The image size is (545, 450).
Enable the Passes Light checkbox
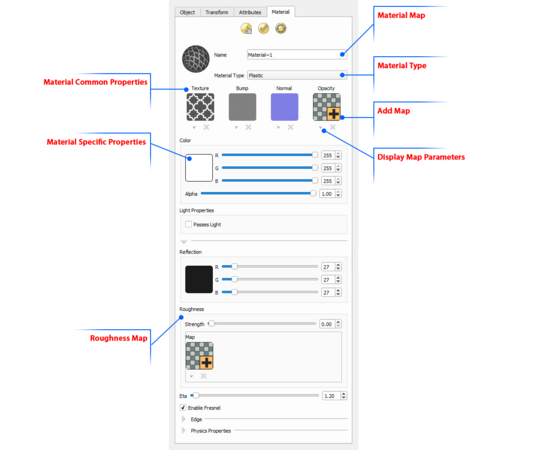tap(188, 224)
